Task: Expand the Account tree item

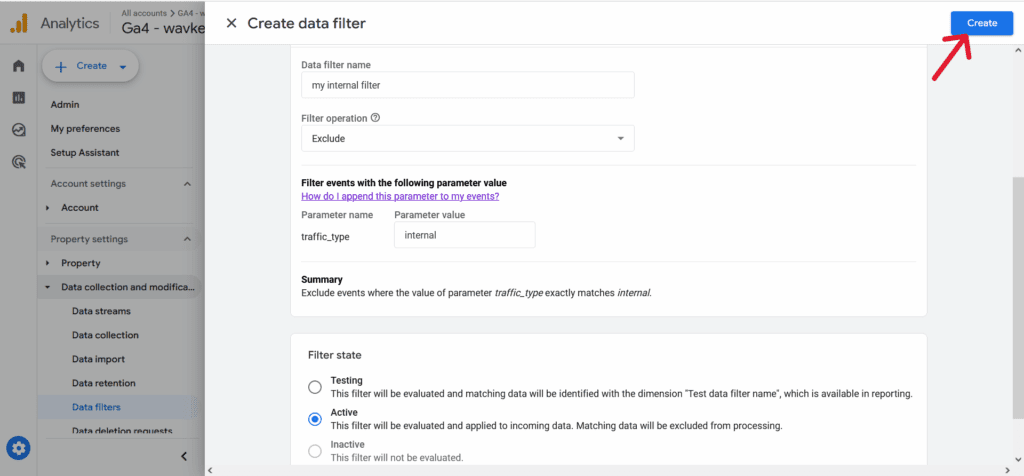Action: (48, 208)
